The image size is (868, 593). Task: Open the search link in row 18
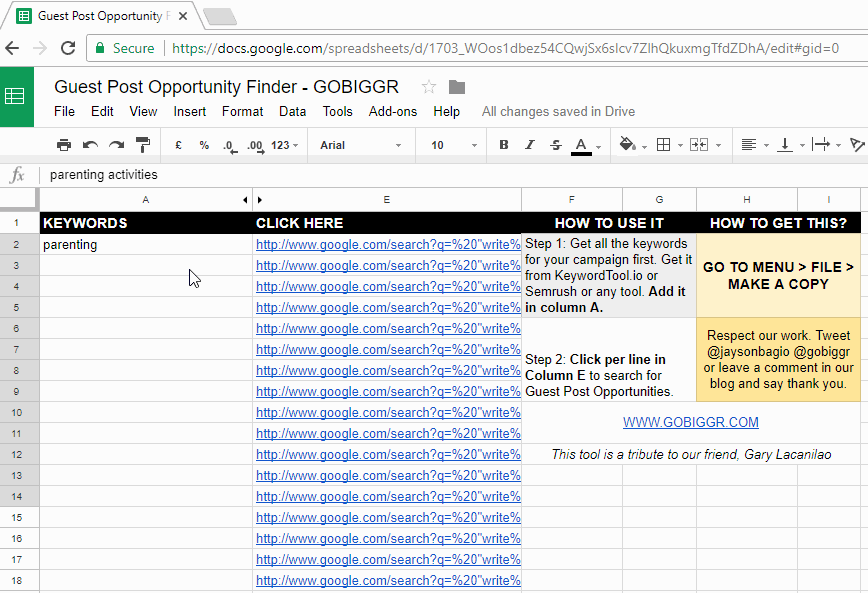tap(388, 581)
